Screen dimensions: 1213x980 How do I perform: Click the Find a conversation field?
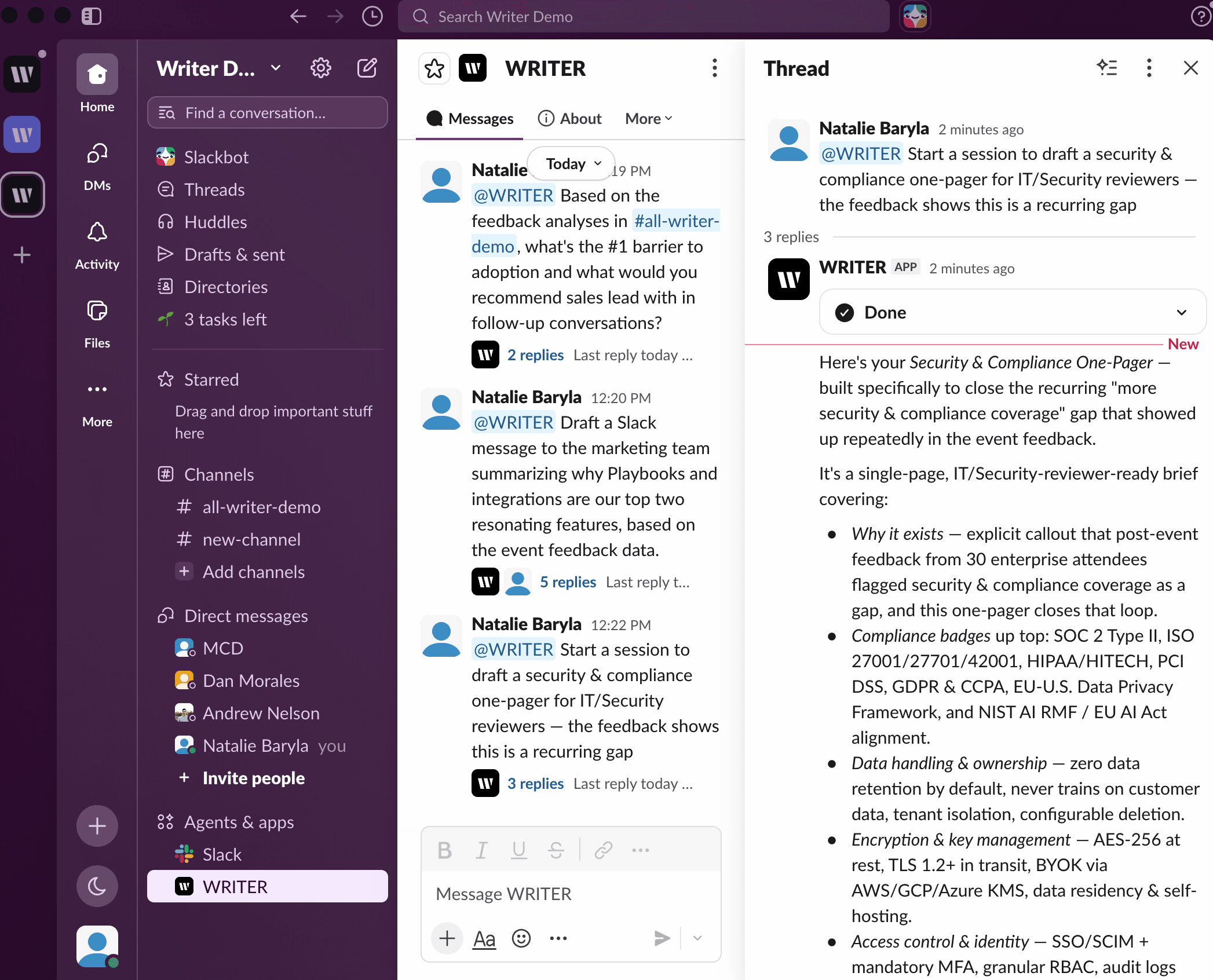click(x=268, y=112)
